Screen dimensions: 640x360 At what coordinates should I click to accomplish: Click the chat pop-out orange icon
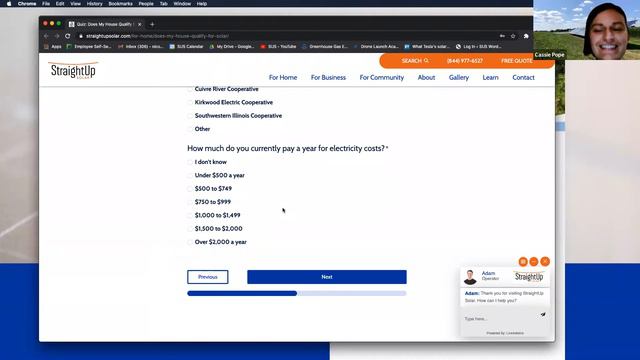point(523,262)
